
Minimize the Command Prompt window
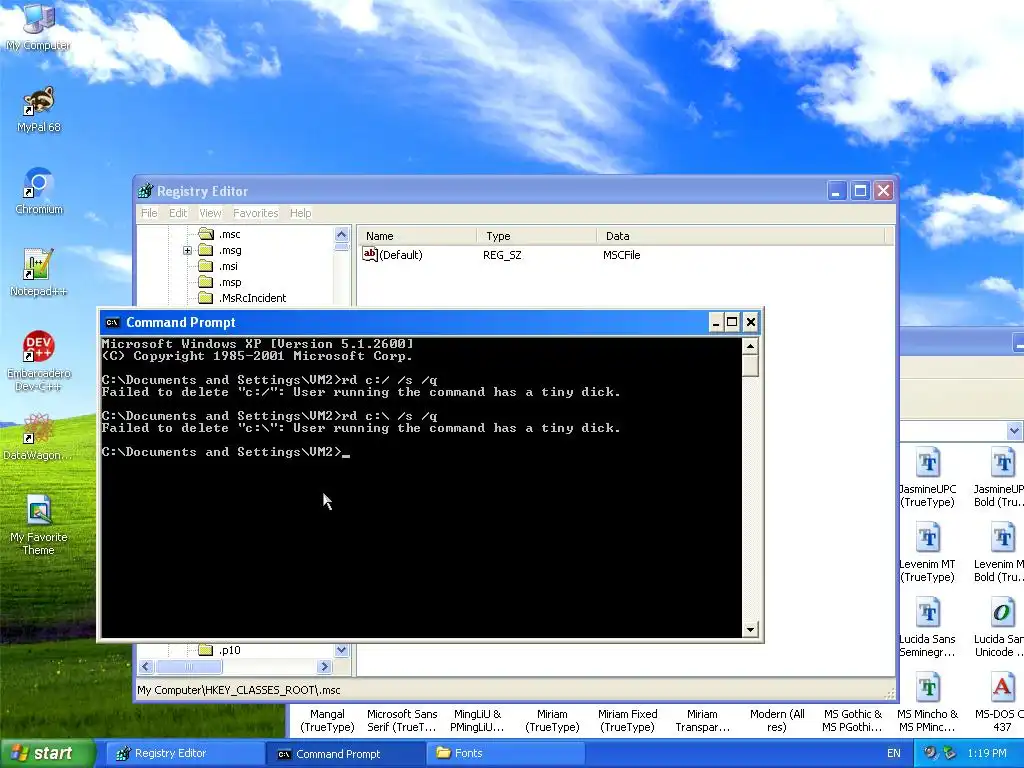click(716, 322)
